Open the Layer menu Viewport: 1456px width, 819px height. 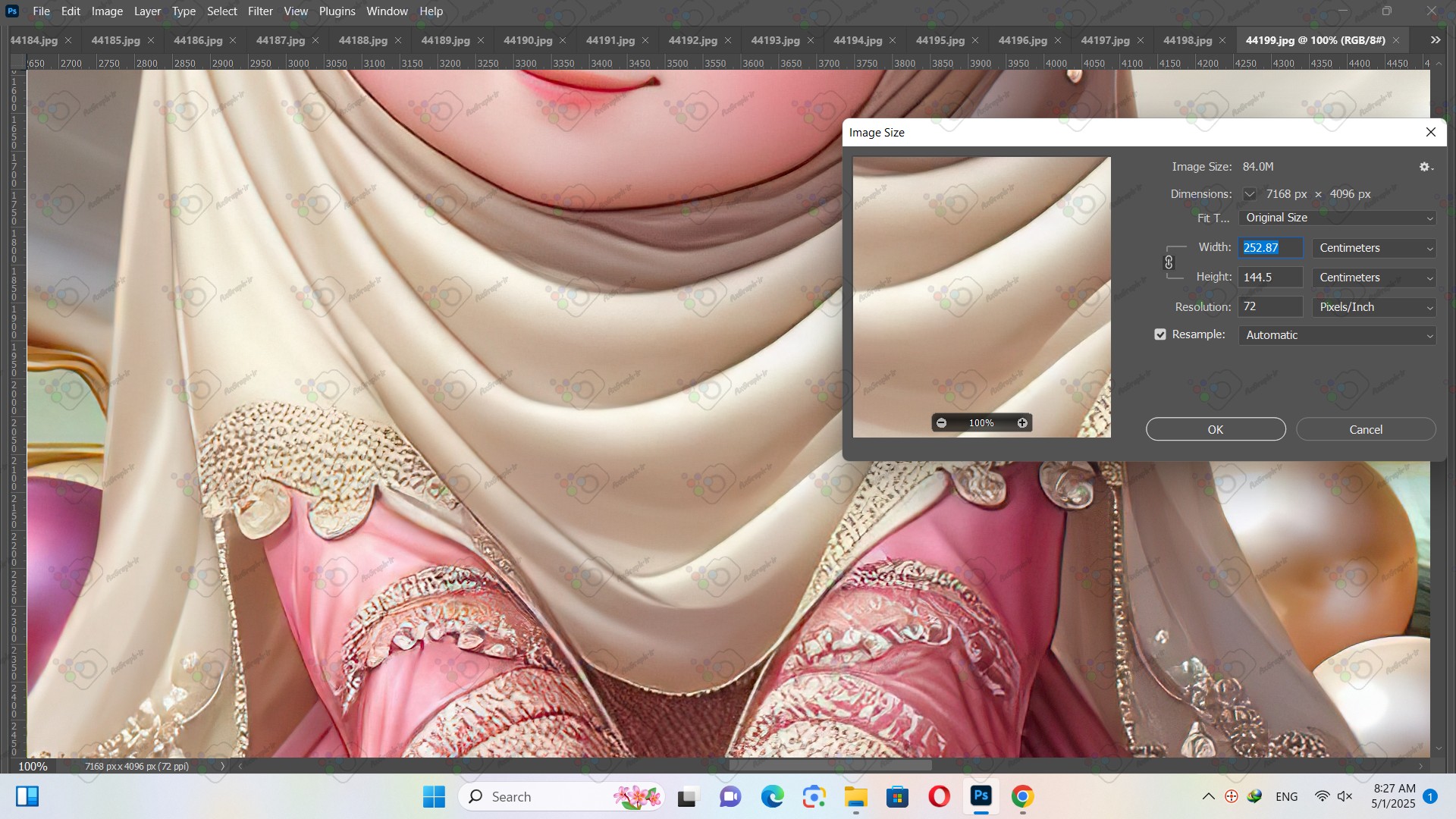tap(147, 11)
